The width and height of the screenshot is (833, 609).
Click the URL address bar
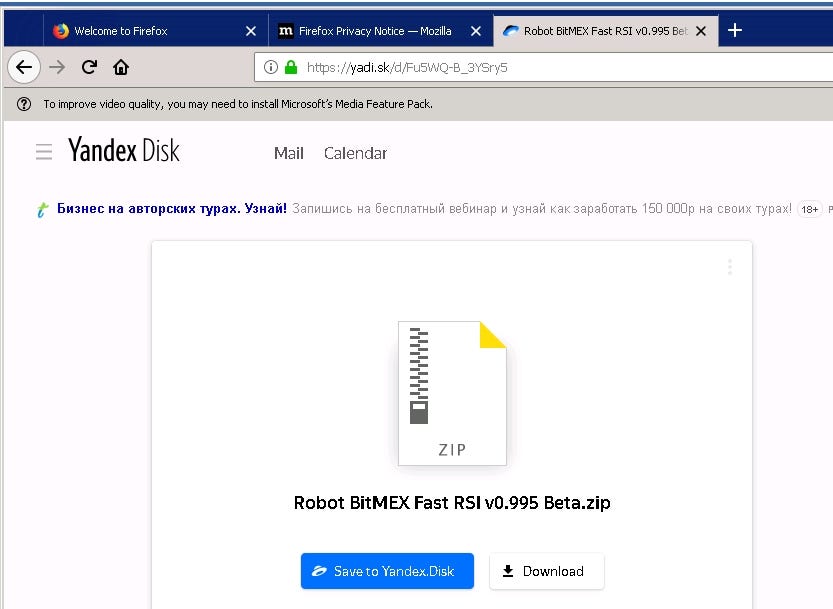tap(542, 67)
